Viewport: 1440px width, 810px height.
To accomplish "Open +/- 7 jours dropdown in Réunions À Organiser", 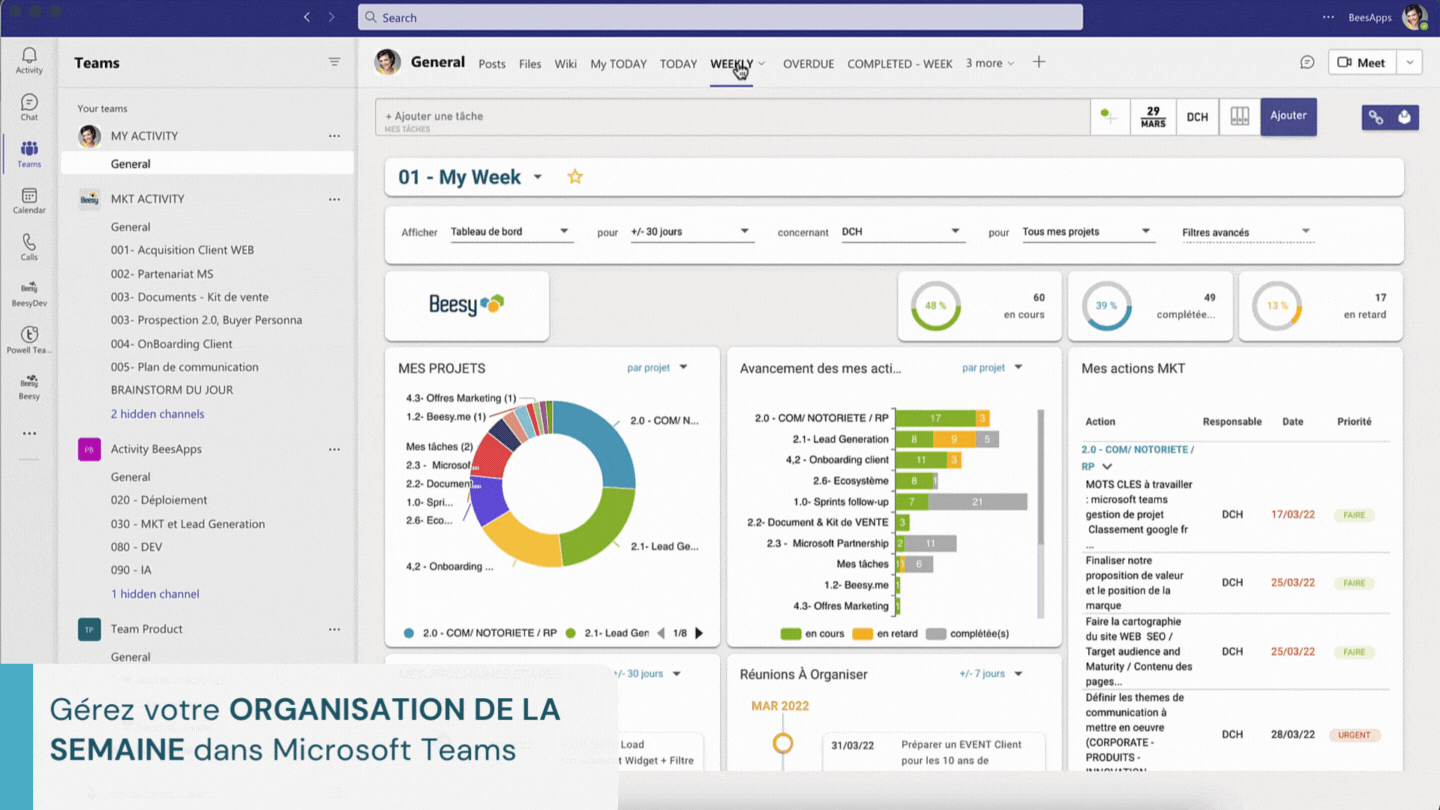I will (991, 674).
